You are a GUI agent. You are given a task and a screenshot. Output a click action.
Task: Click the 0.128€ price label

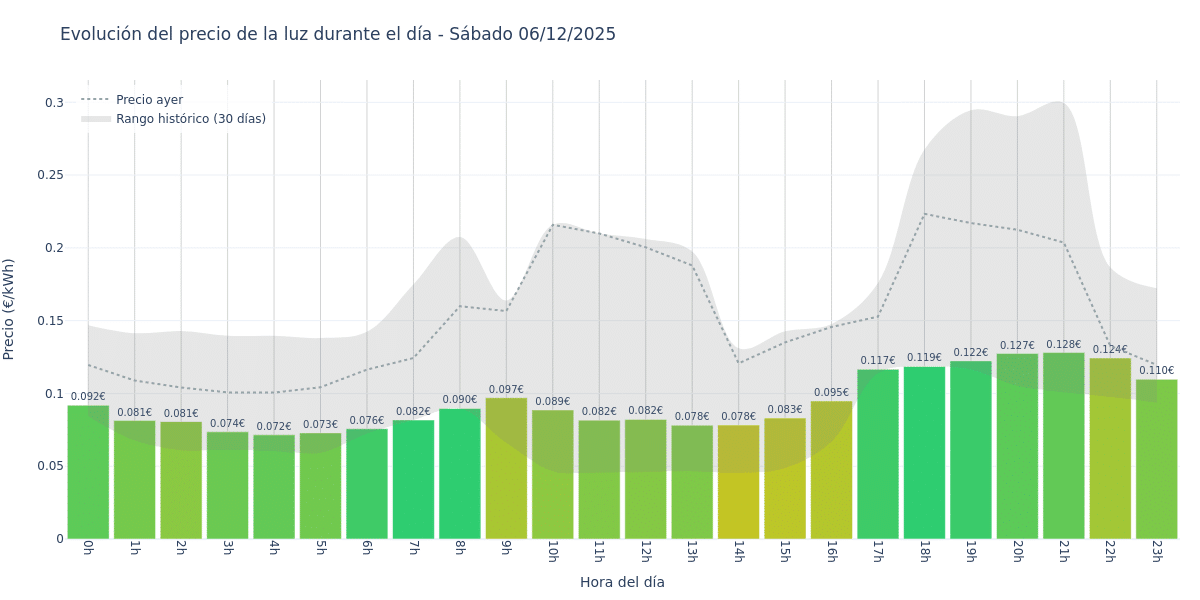click(1063, 345)
